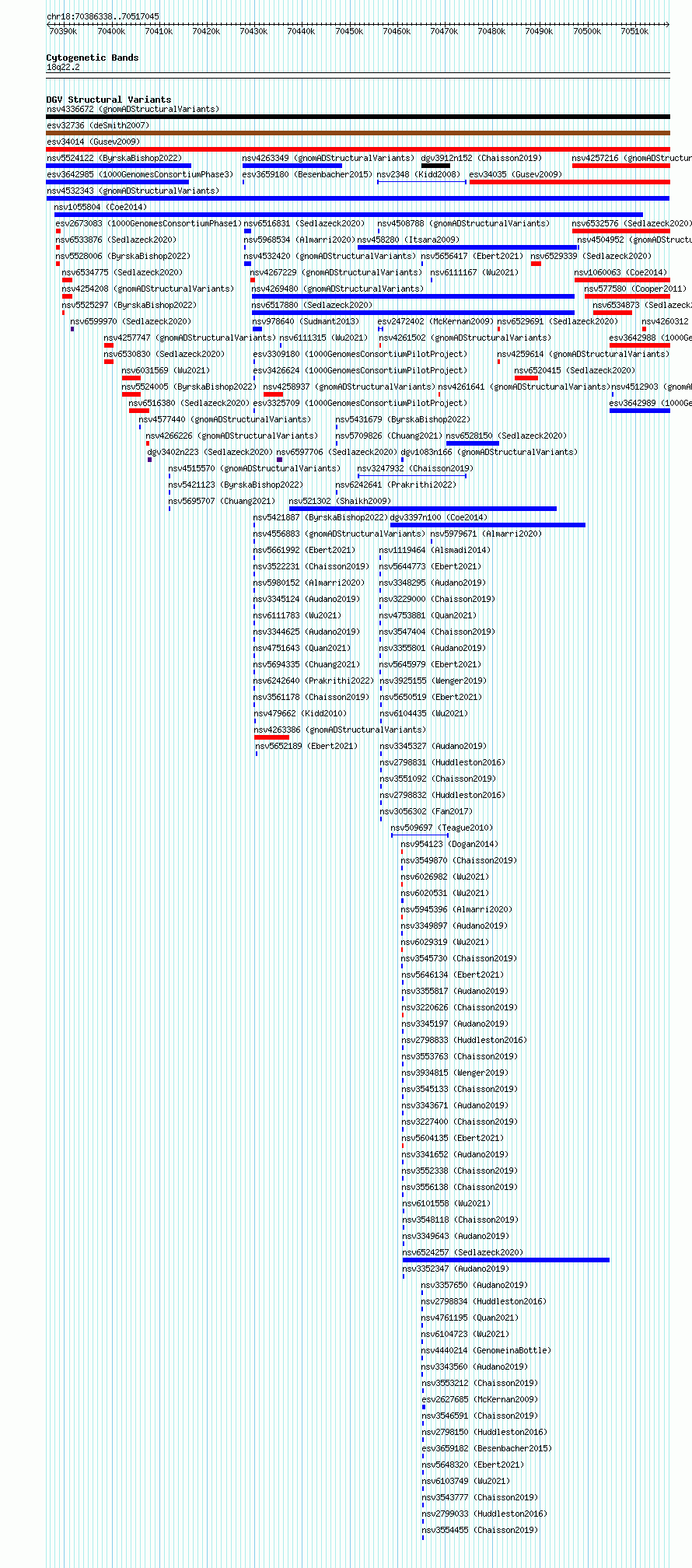Click nsv6517880 (Sedlazeck2020) label
This screenshot has height=1568, width=692.
[312, 305]
